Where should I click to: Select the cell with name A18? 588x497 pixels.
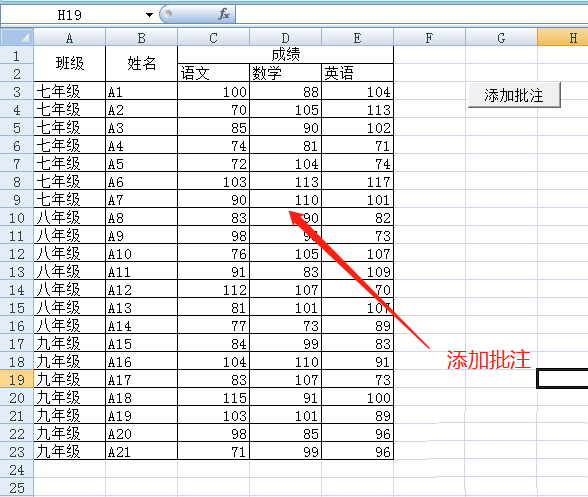tap(141, 398)
